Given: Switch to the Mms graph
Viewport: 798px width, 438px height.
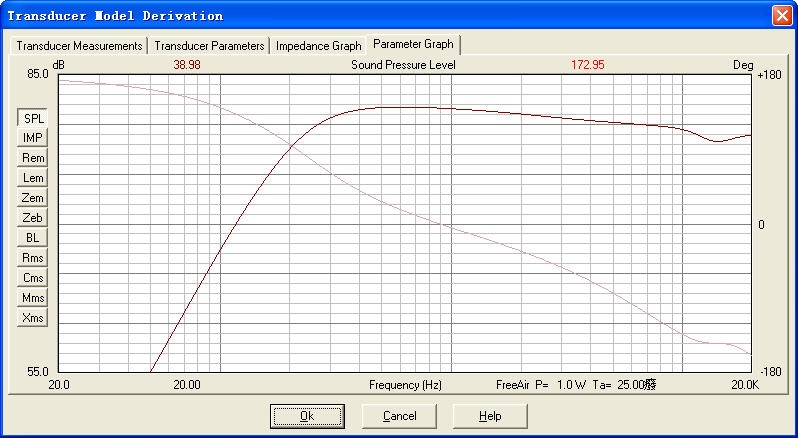Looking at the screenshot, I should click(33, 298).
